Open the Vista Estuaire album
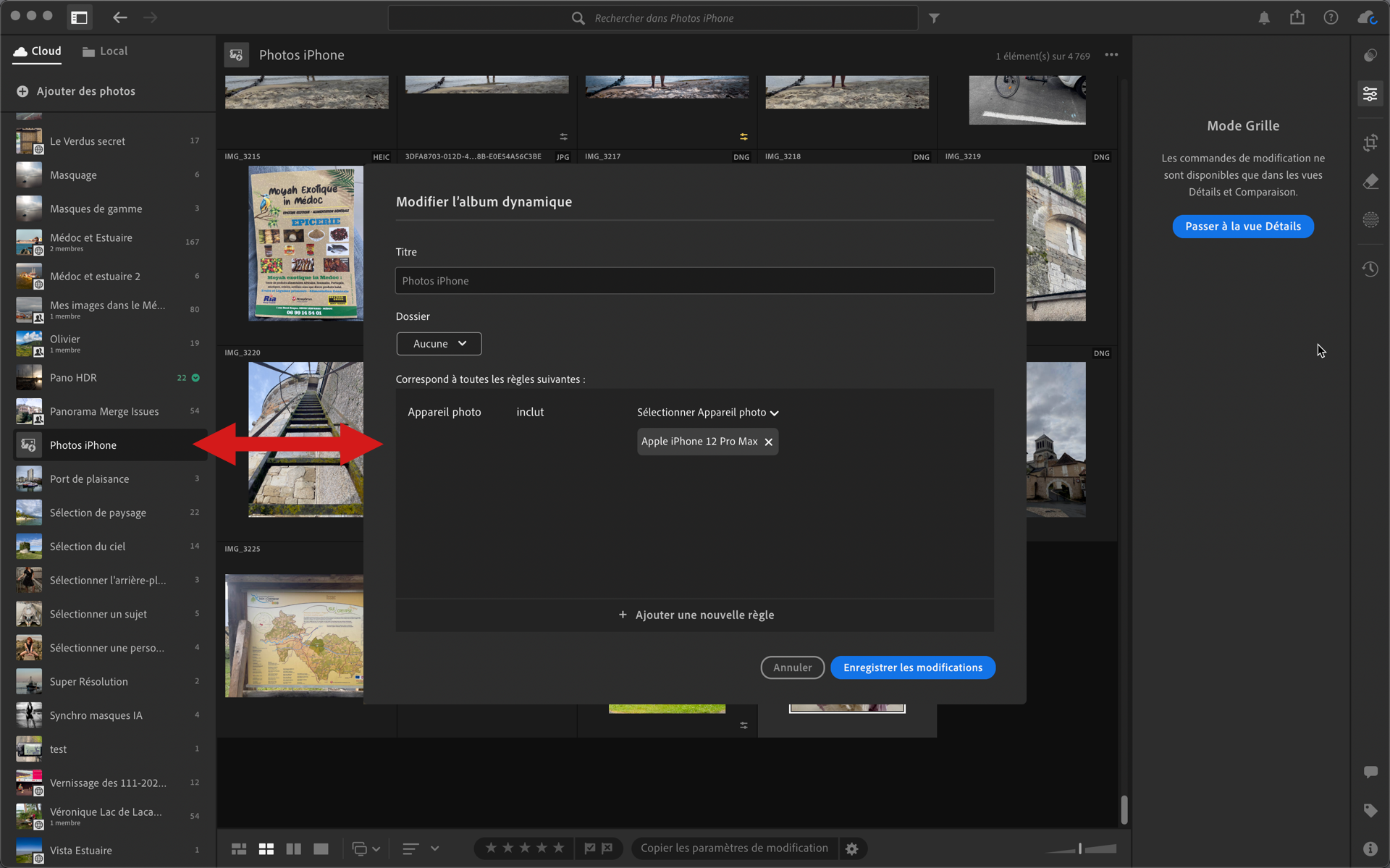Viewport: 1390px width, 868px height. pos(109,851)
